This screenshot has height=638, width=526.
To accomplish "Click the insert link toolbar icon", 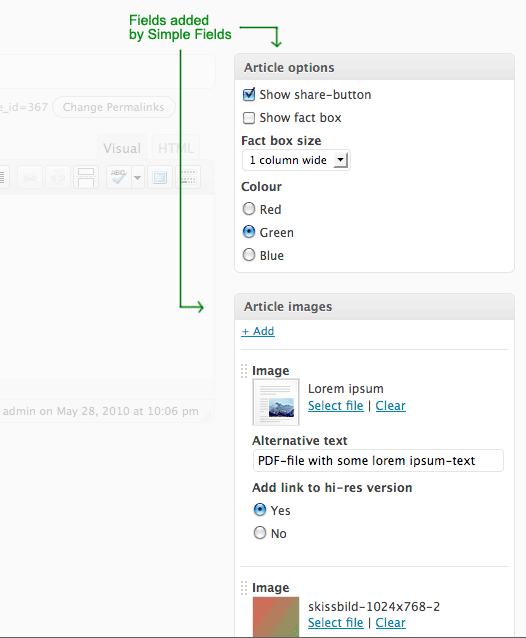I will click(30, 177).
